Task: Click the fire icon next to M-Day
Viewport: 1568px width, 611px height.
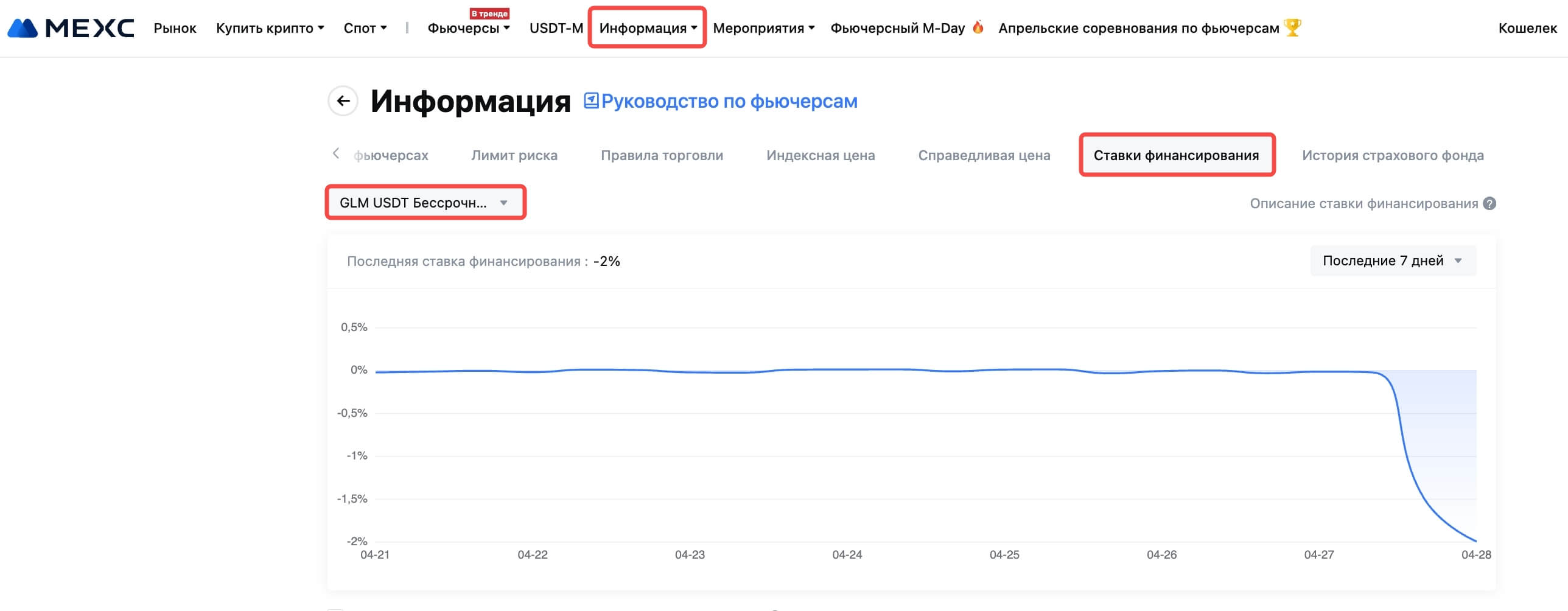Action: click(978, 27)
